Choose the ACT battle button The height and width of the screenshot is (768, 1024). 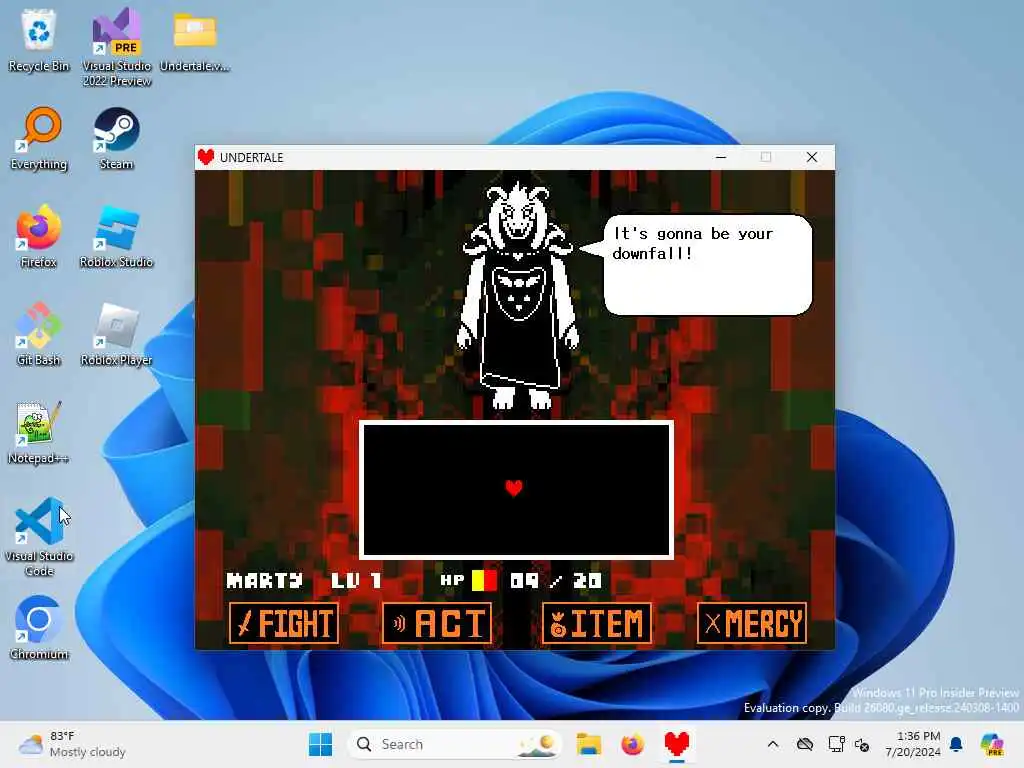point(437,623)
